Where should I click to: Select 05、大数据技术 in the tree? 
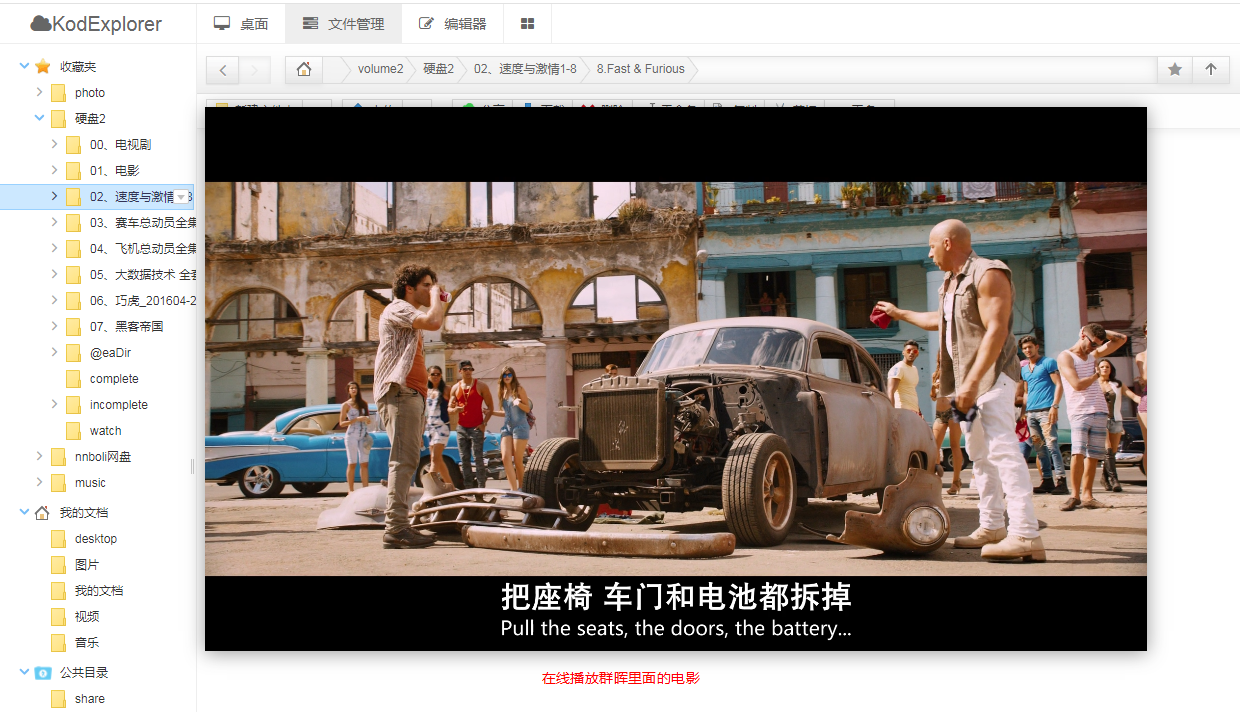click(142, 274)
